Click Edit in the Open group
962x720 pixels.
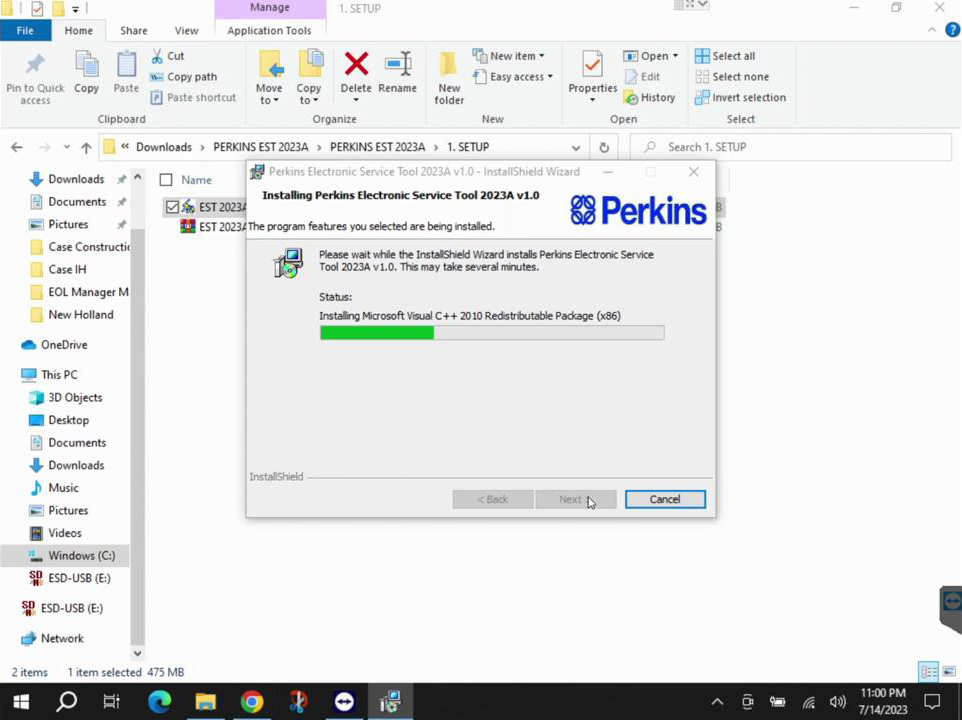pyautogui.click(x=642, y=77)
